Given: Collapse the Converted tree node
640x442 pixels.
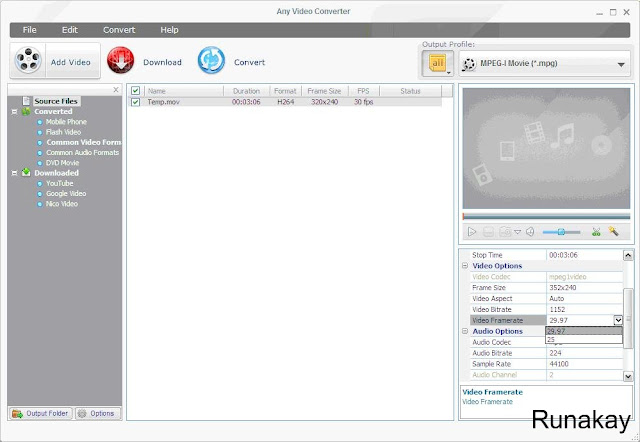Looking at the screenshot, I should [14, 111].
